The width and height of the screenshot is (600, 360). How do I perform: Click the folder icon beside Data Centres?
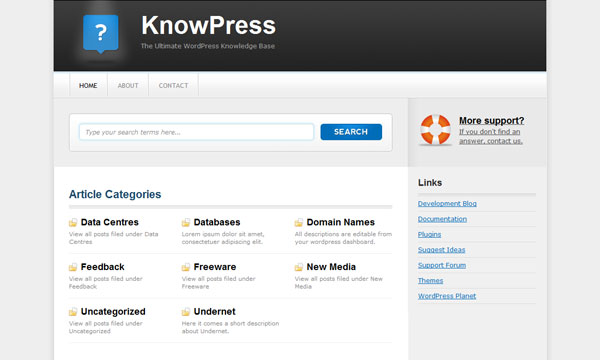click(x=73, y=222)
